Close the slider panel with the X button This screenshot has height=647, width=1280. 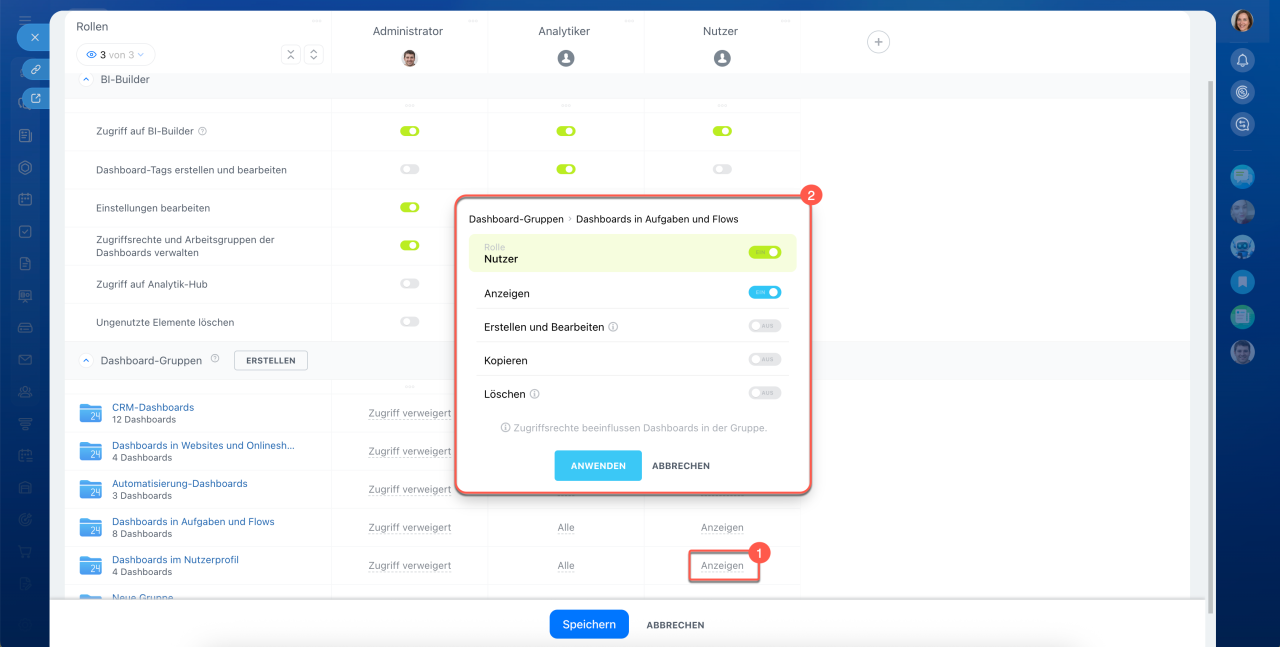[34, 37]
